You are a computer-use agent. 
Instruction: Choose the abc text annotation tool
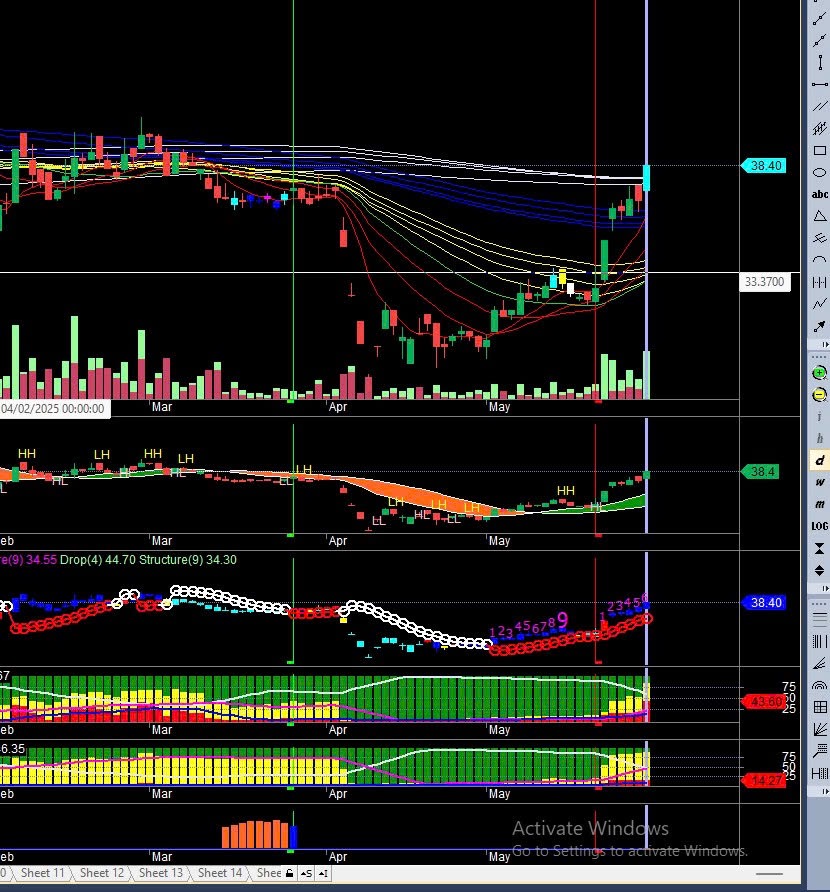click(820, 194)
